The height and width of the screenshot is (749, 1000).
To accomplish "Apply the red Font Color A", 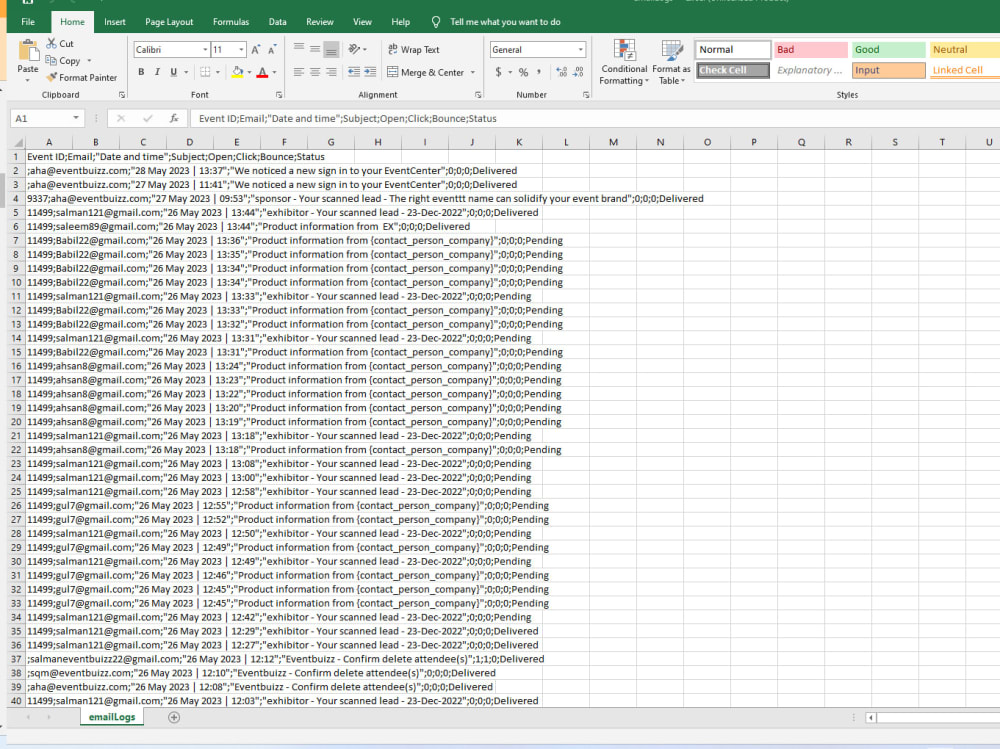I will (x=262, y=73).
